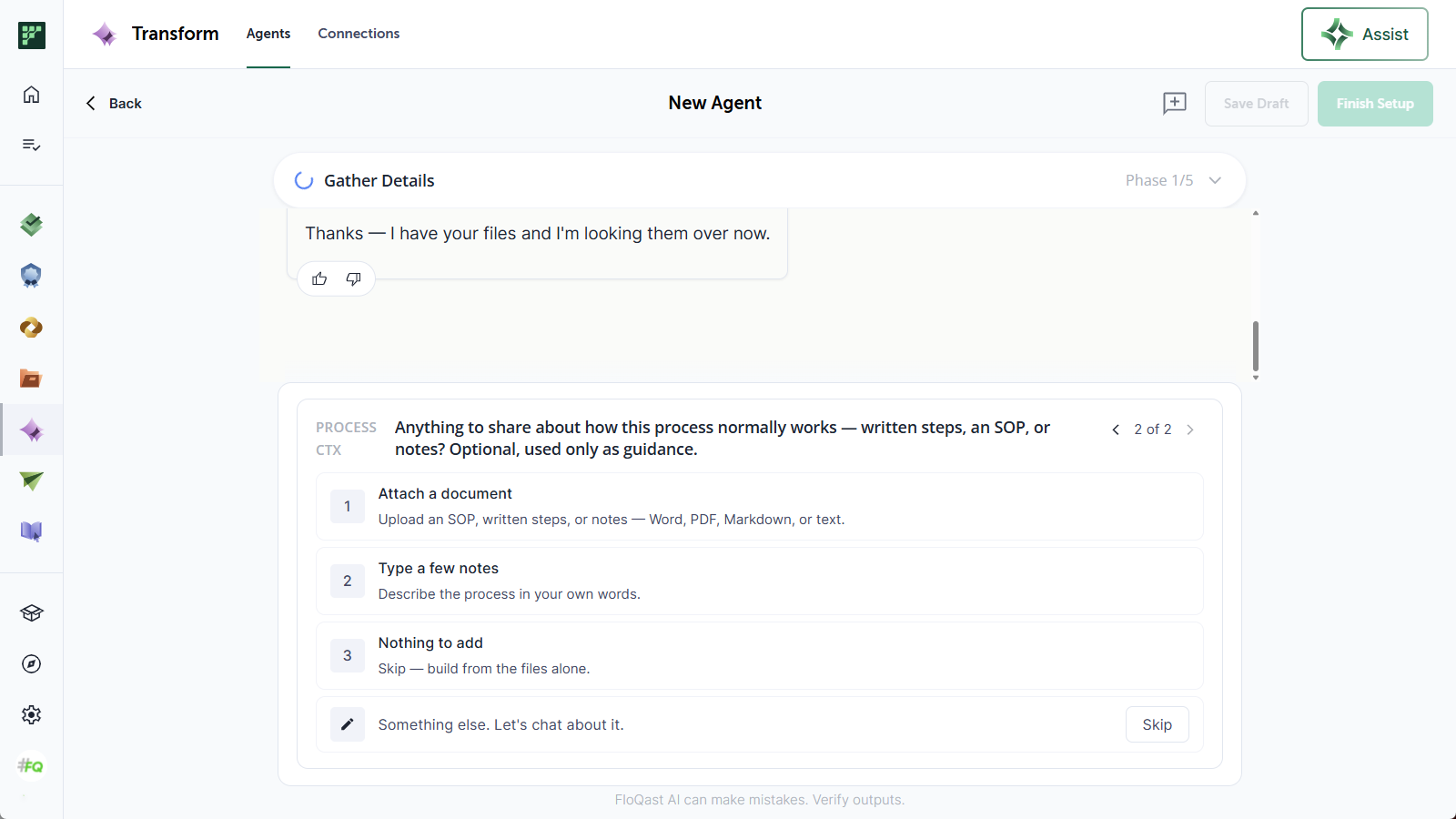Click the Skip button

[x=1158, y=724]
